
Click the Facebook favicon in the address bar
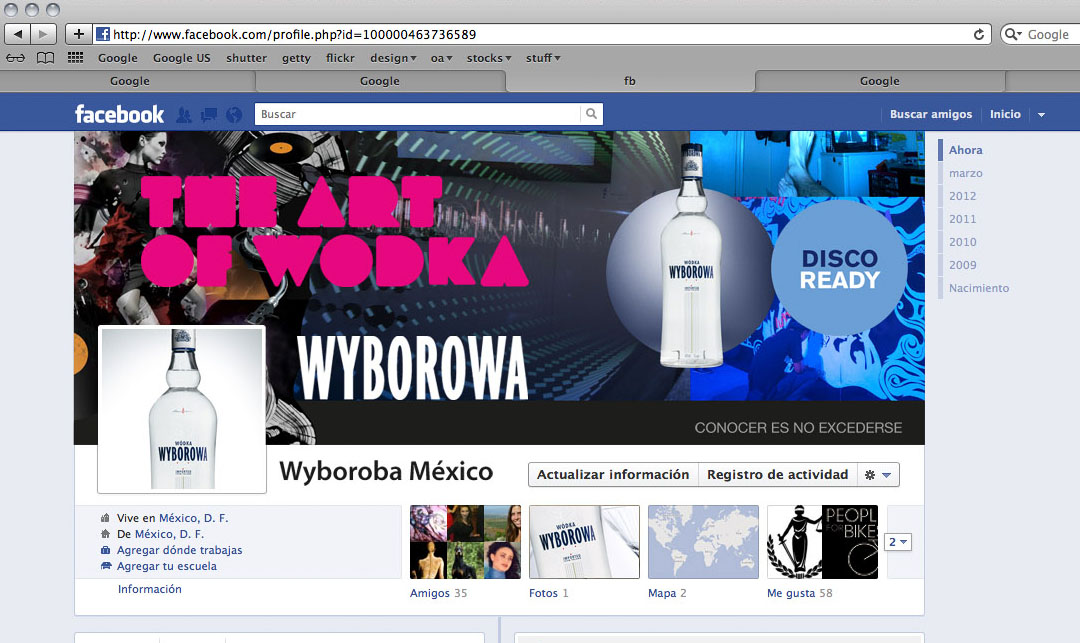click(103, 34)
